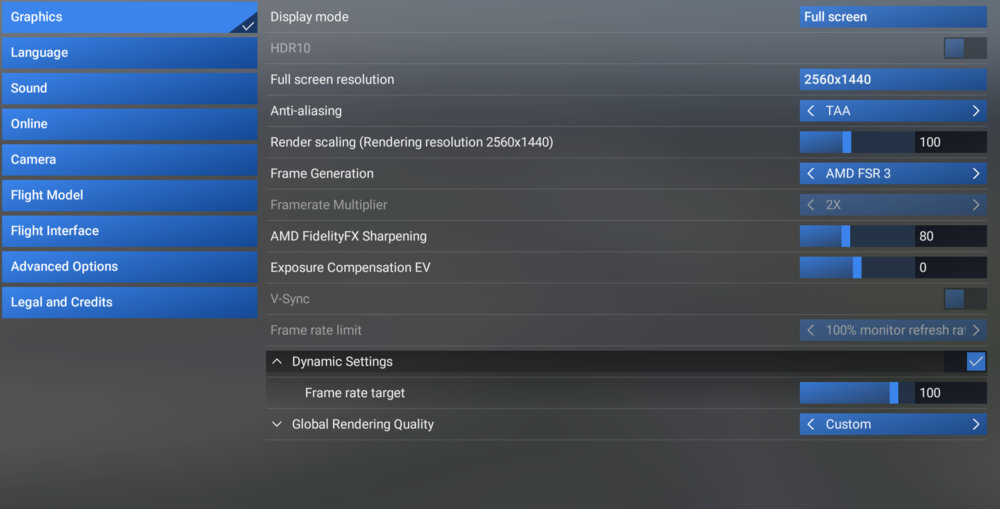1000x509 pixels.
Task: Collapse the Dynamic Settings section
Action: (x=277, y=362)
